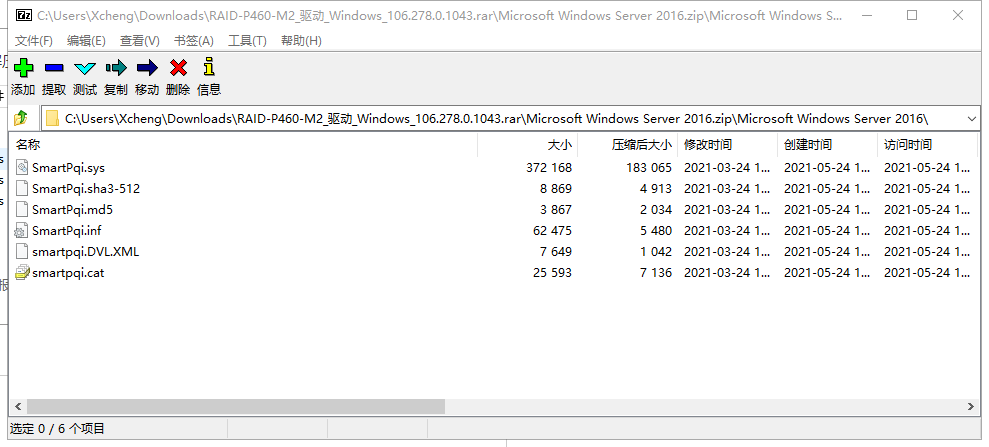Sort by 名称 column header

[x=243, y=144]
